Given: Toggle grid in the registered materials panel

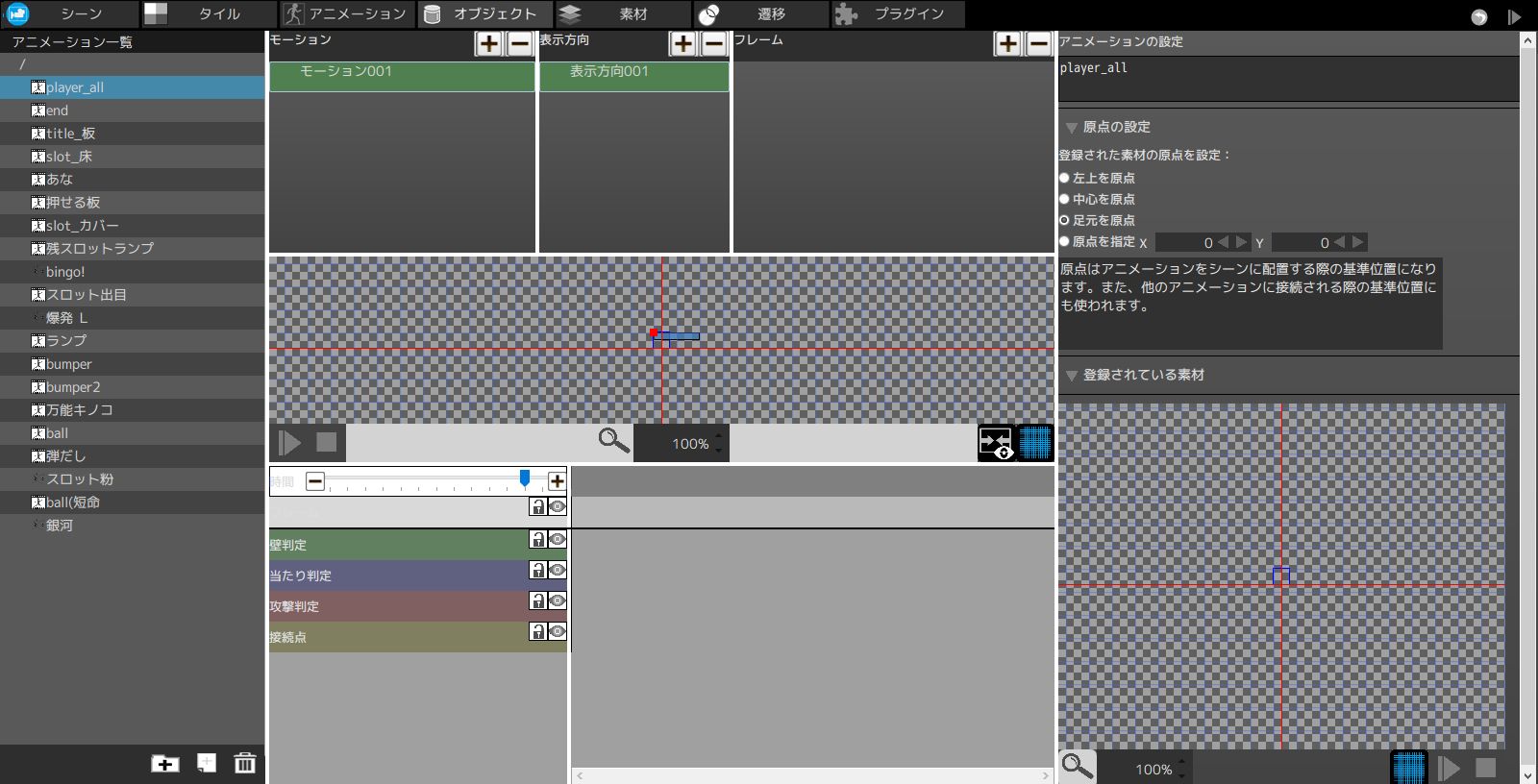Looking at the screenshot, I should 1408,768.
